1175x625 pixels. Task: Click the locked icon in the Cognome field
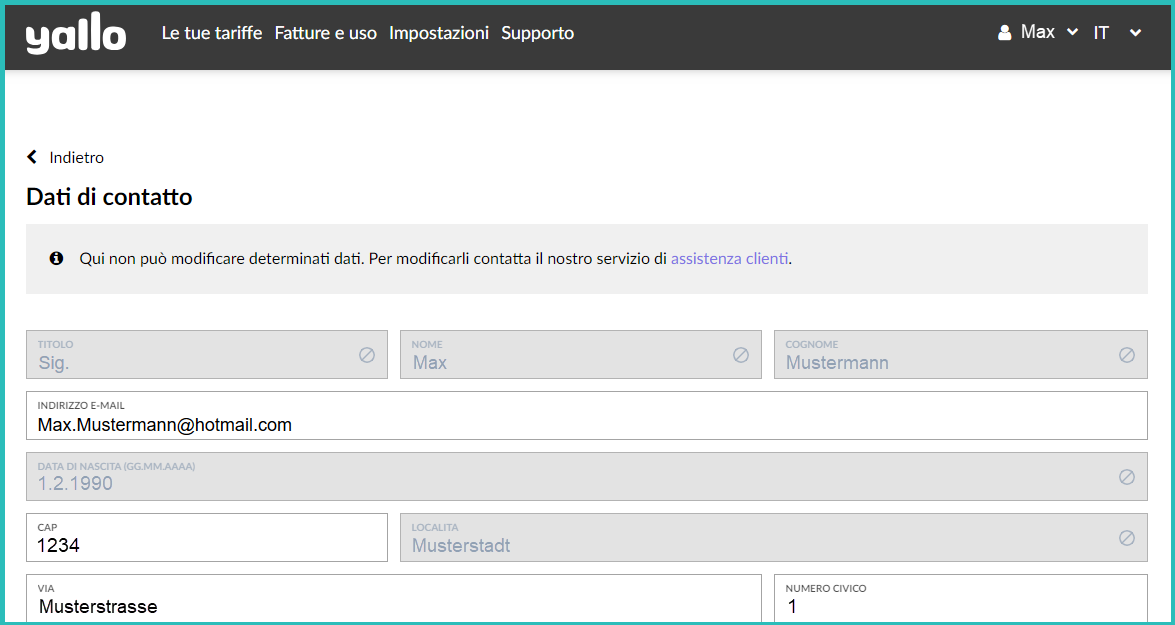[1127, 355]
